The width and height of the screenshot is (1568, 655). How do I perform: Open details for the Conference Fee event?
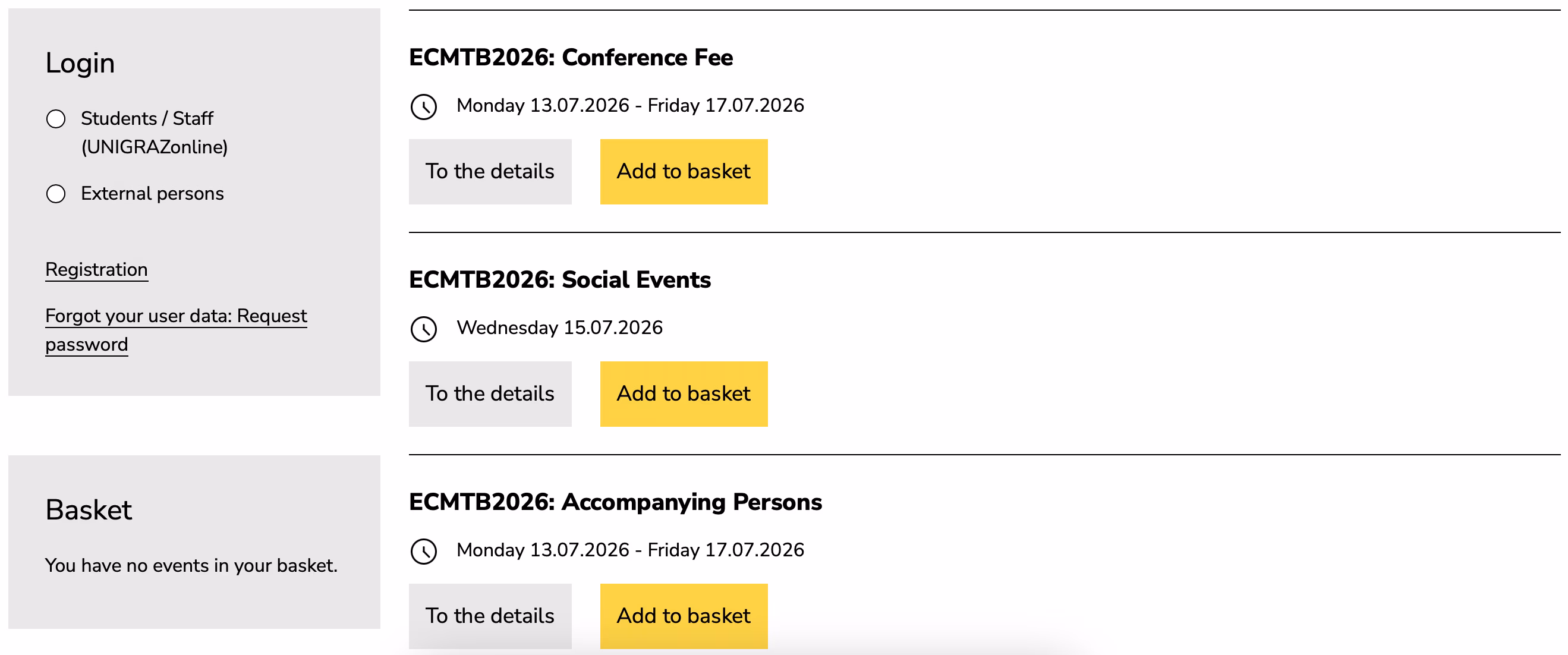[490, 171]
